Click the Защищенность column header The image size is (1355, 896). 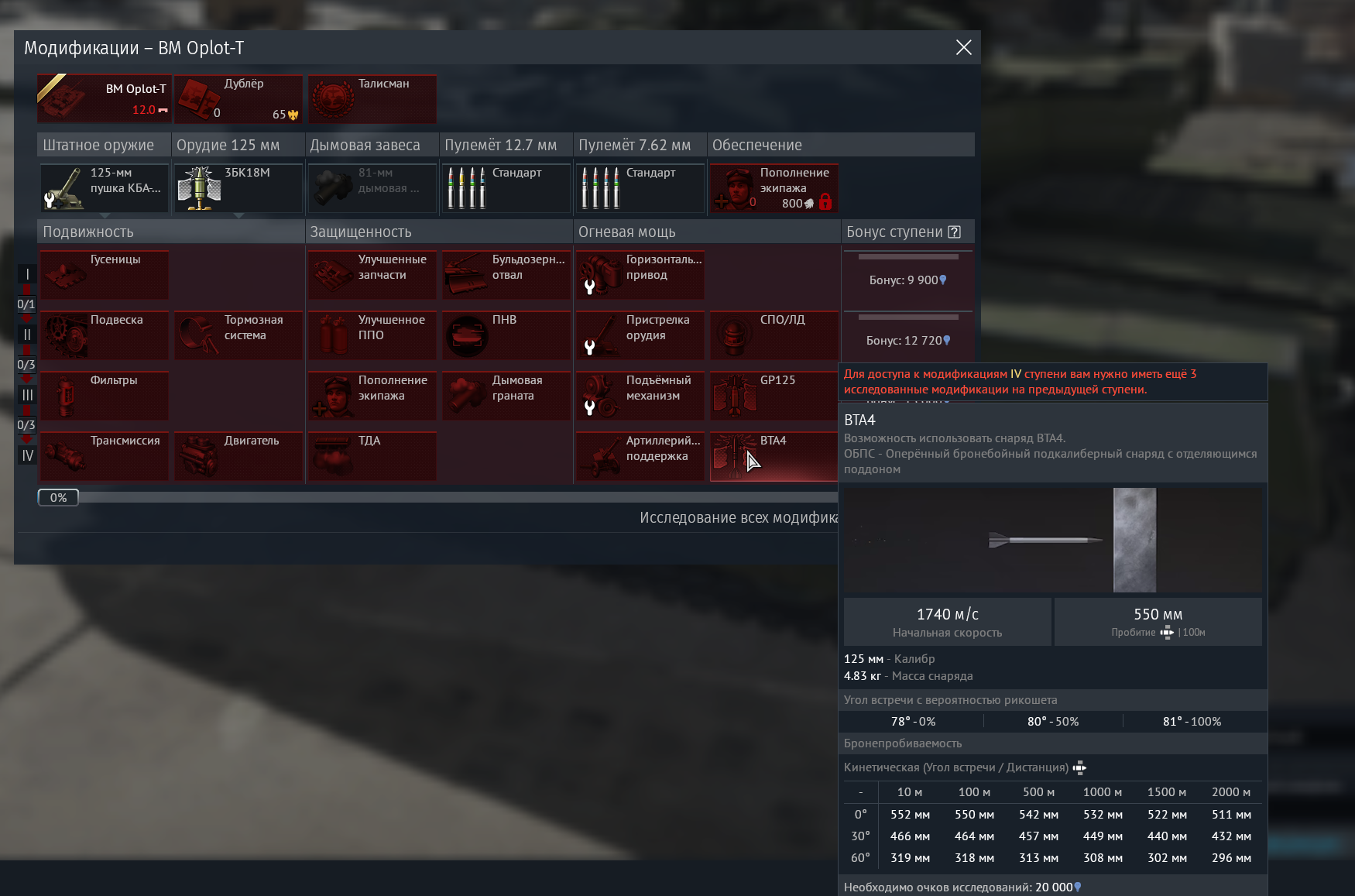tap(439, 232)
